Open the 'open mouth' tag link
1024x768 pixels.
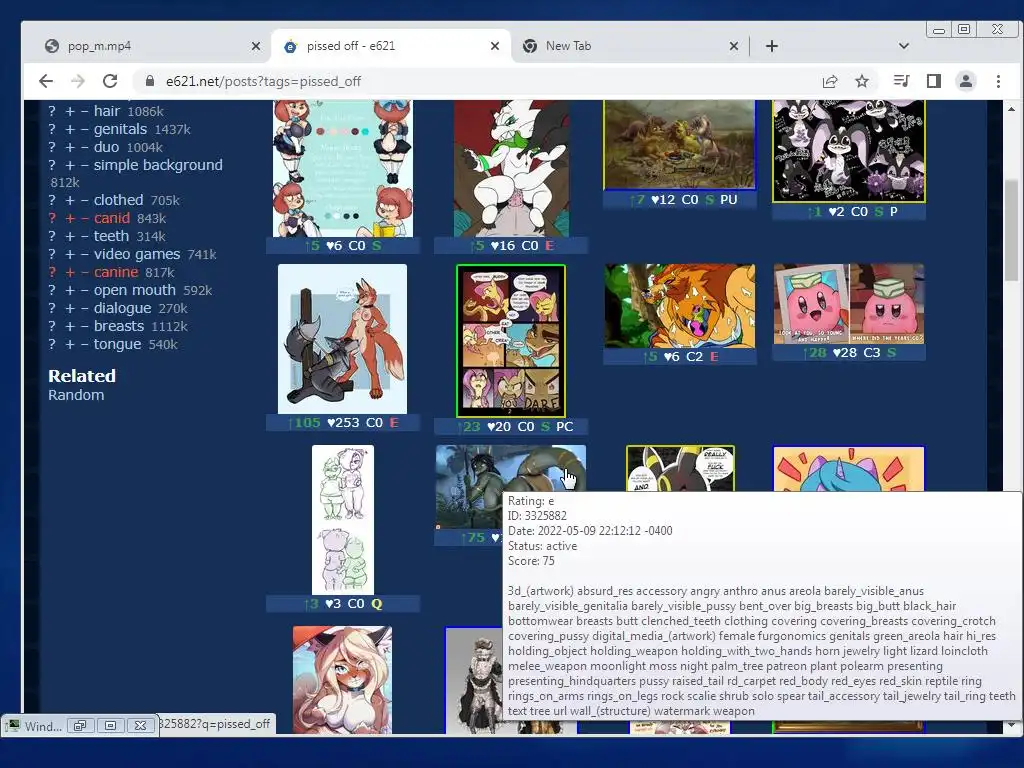click(135, 290)
